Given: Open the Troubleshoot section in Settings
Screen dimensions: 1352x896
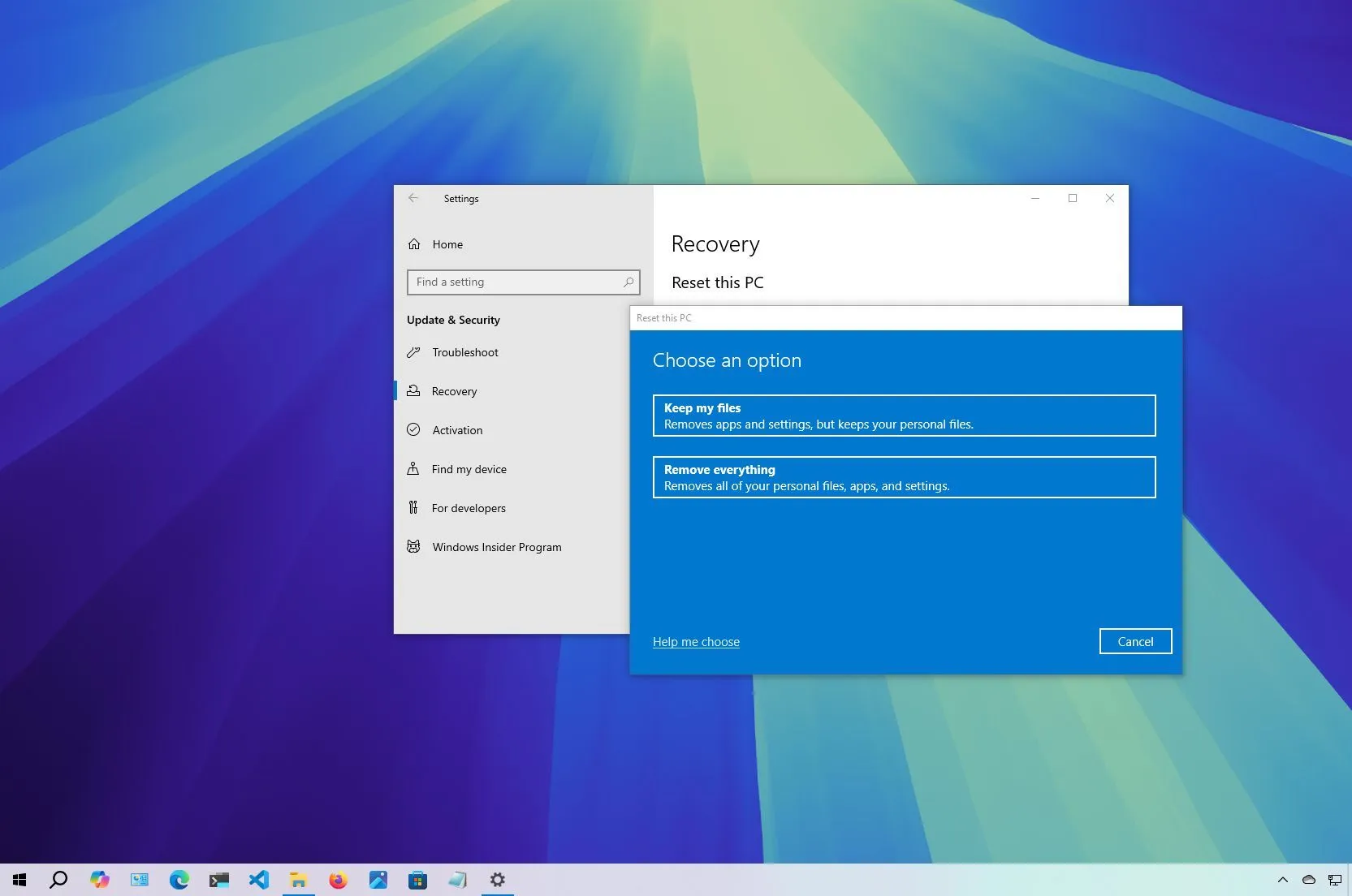Looking at the screenshot, I should [x=464, y=352].
